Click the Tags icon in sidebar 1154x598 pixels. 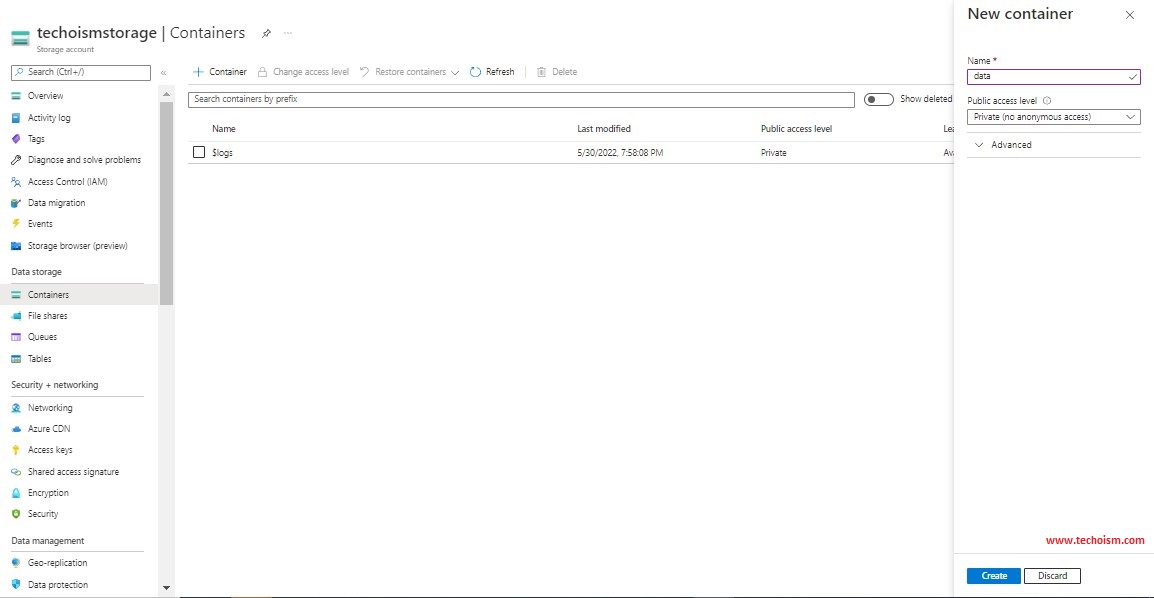click(16, 139)
